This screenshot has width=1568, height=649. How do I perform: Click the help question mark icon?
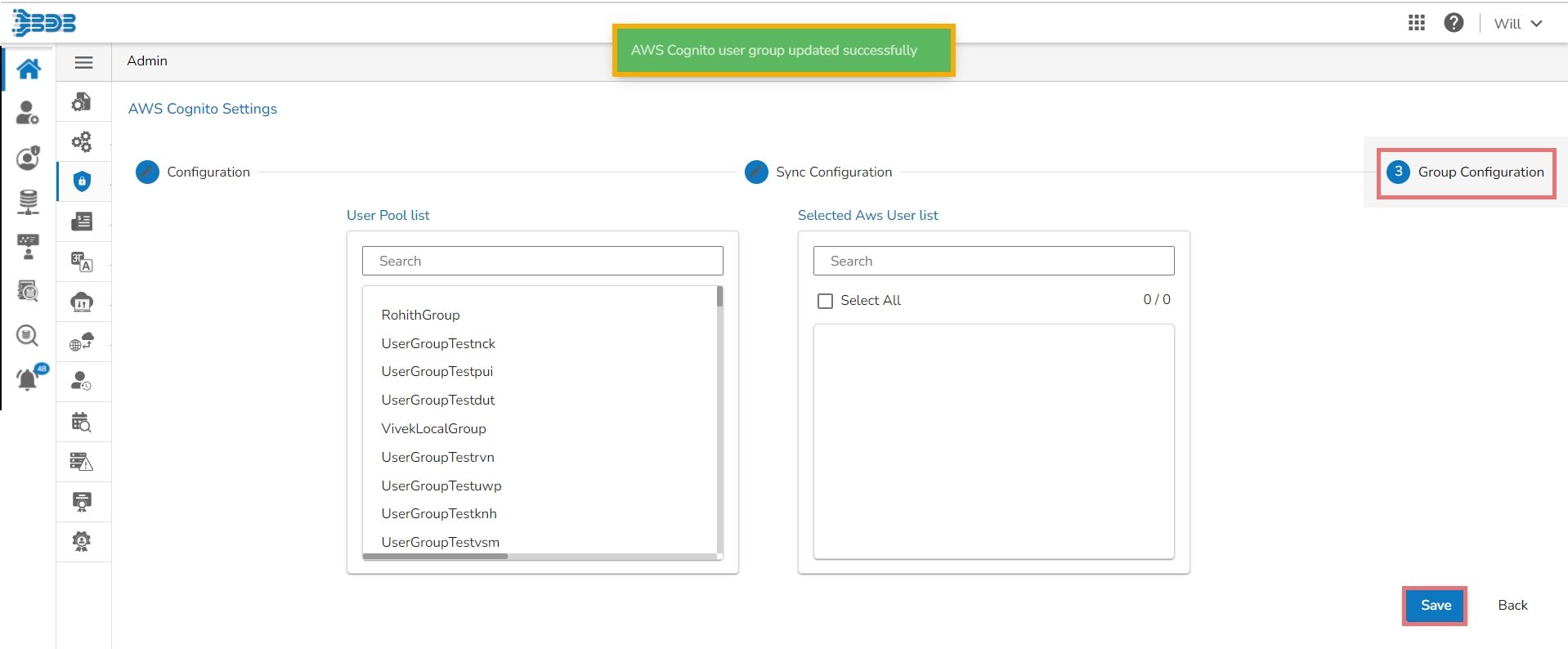coord(1454,23)
